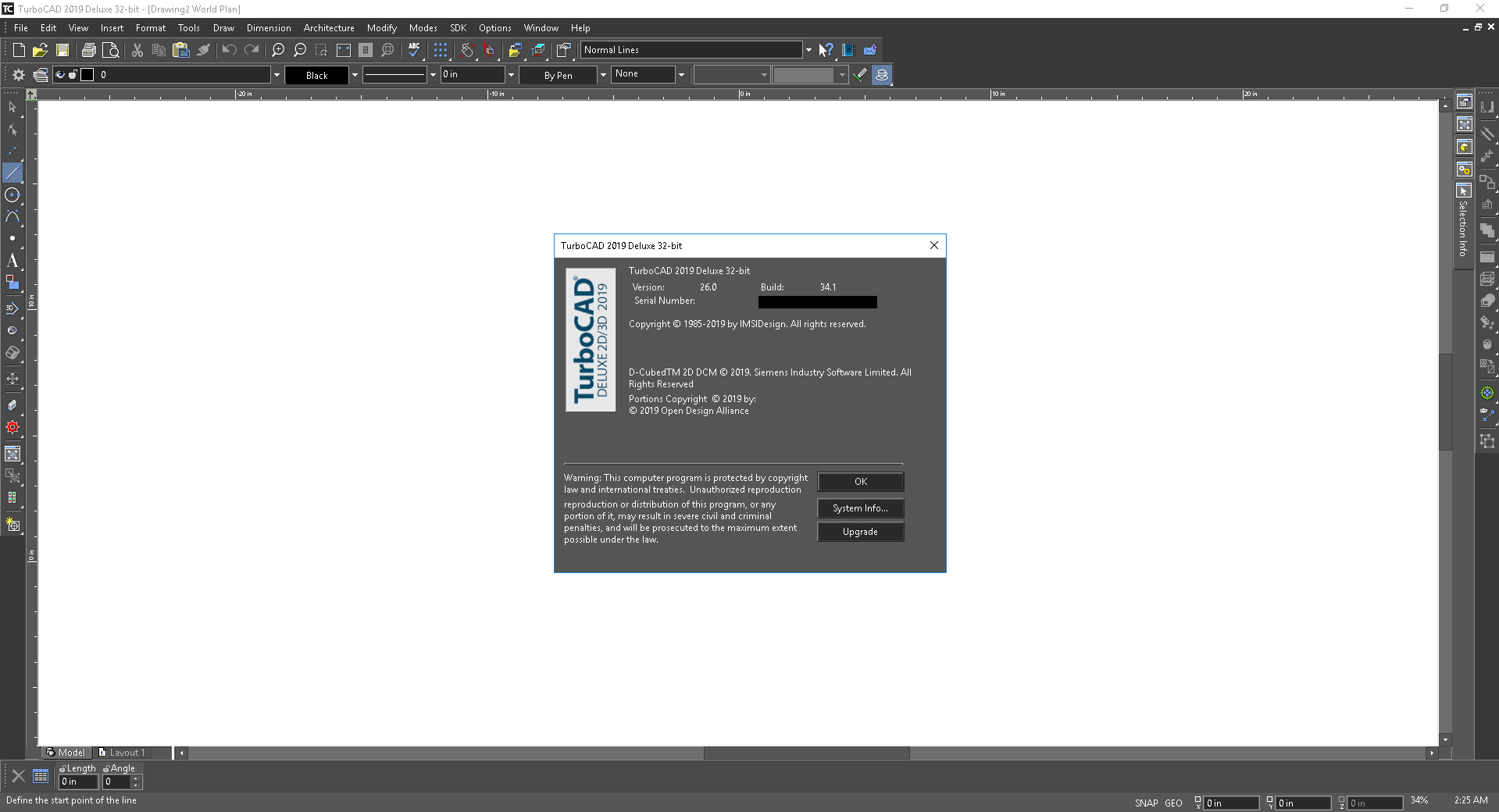Switch to the Model tab

tap(66, 753)
